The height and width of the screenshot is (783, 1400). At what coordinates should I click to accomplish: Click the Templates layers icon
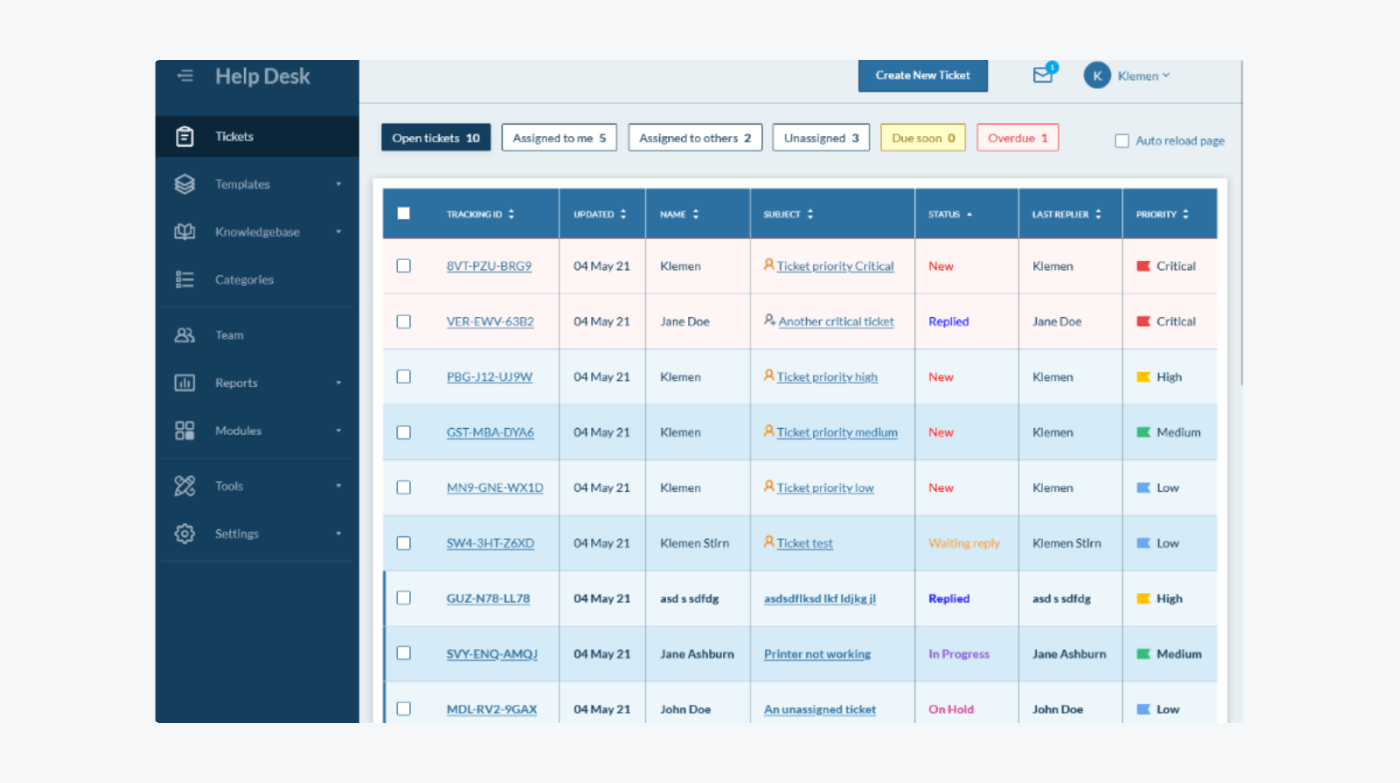click(185, 184)
